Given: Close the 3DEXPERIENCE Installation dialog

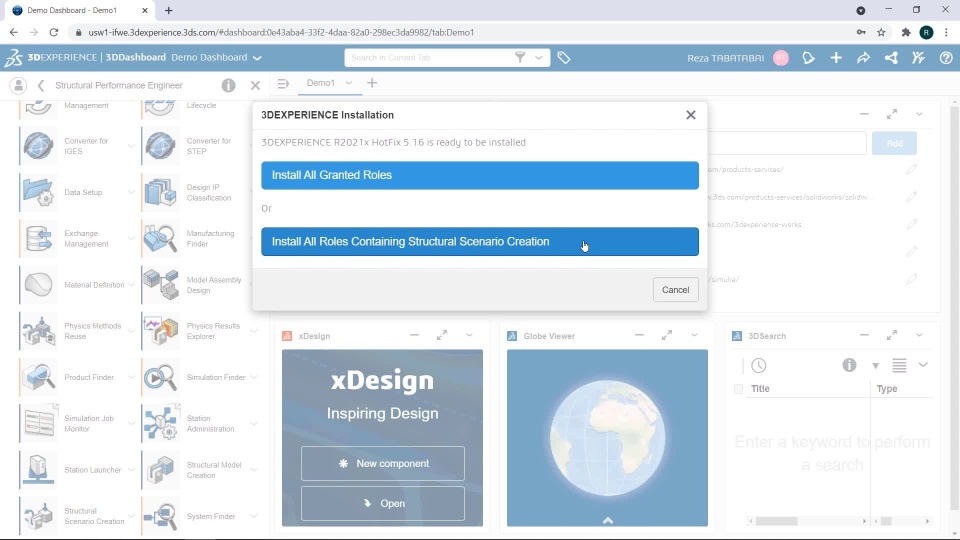Looking at the screenshot, I should [691, 115].
